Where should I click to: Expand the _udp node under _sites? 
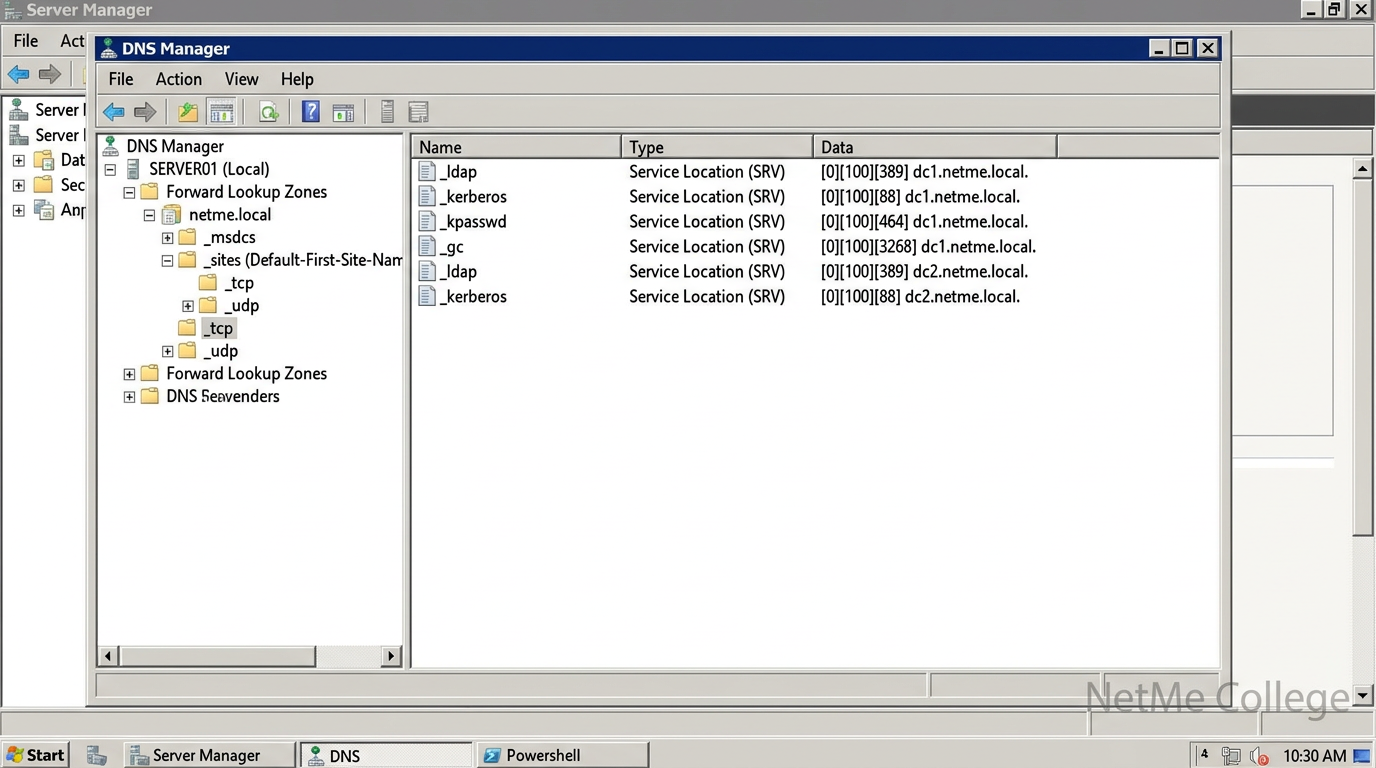coord(188,306)
